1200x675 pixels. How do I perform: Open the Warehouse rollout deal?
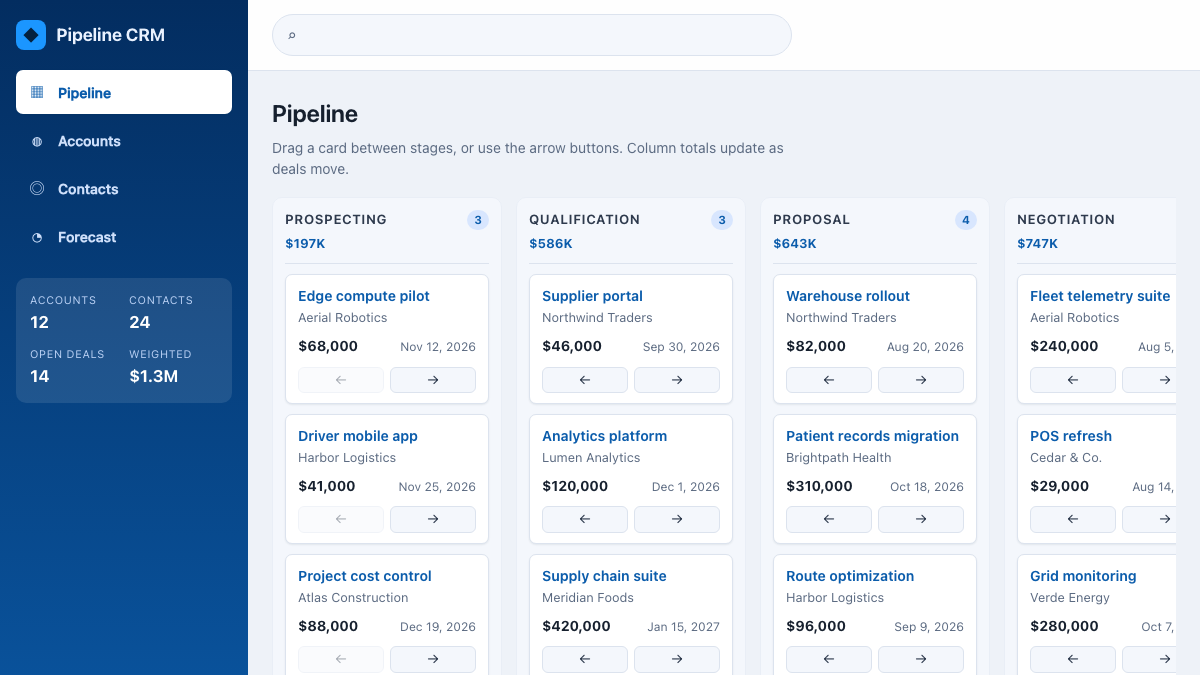click(848, 296)
